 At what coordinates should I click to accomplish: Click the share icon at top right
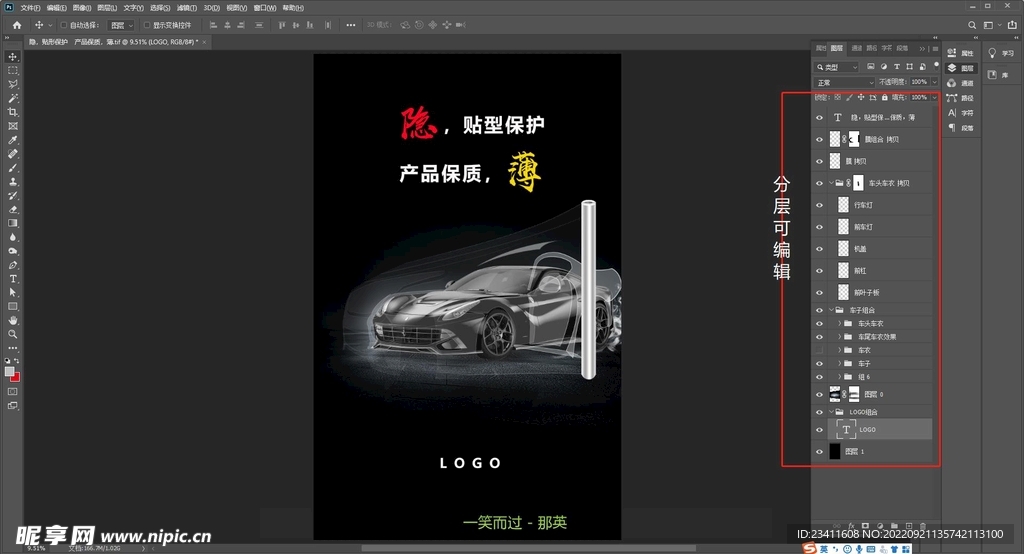pos(1012,25)
